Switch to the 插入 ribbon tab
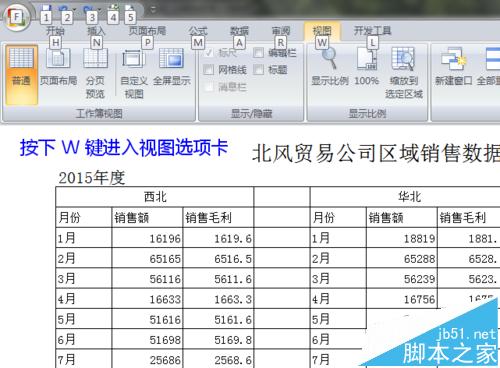This screenshot has width=500, height=368. coord(96,31)
